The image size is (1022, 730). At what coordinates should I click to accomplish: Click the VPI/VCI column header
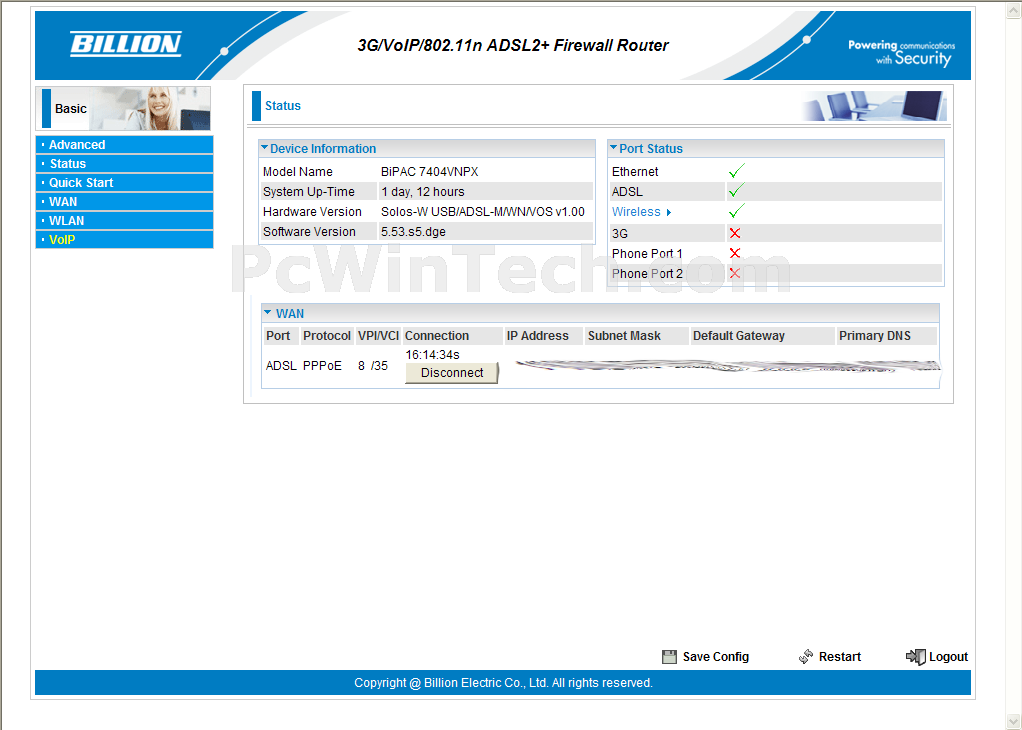pos(378,336)
